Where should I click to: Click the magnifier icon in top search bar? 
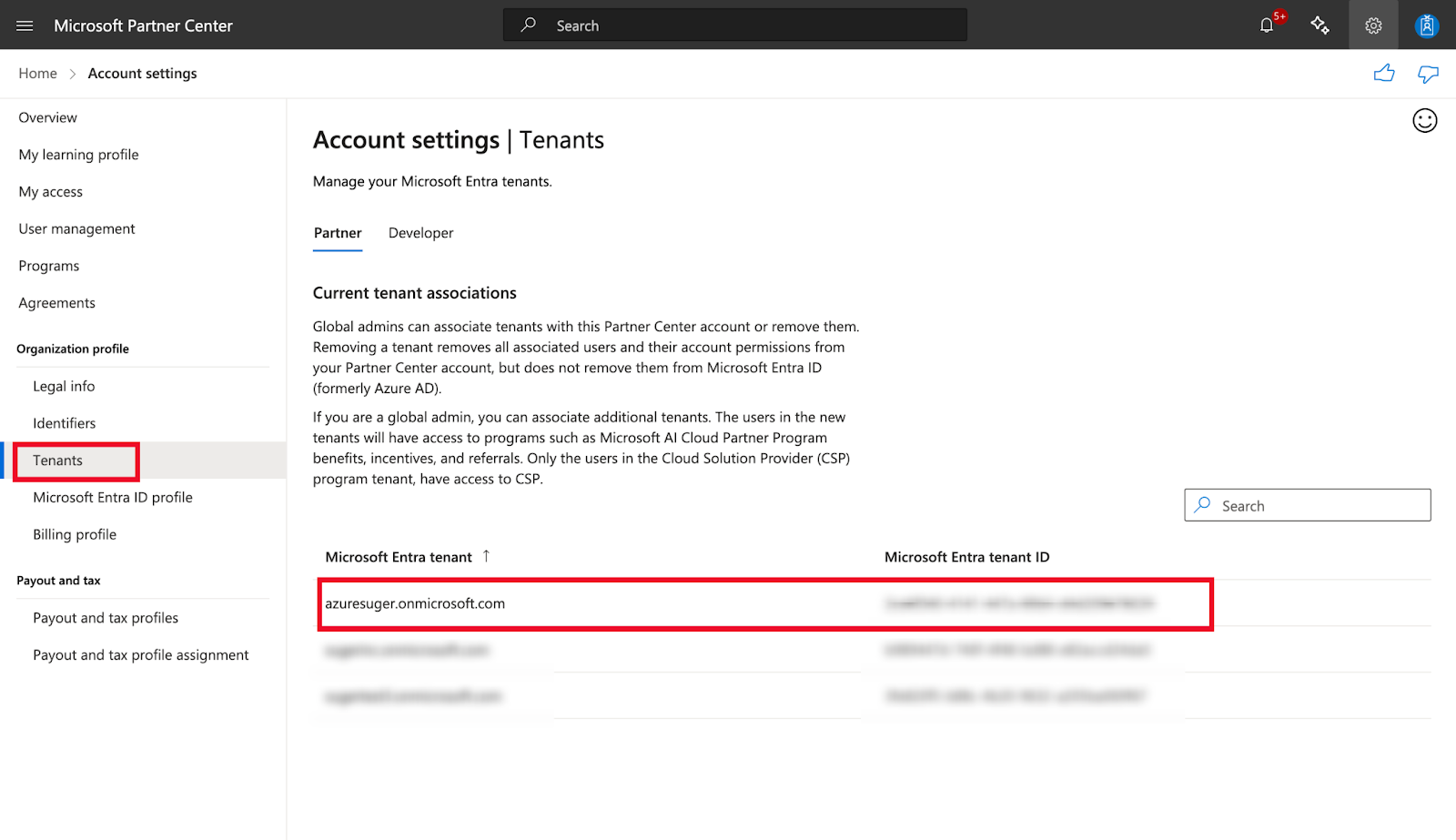pyautogui.click(x=528, y=25)
